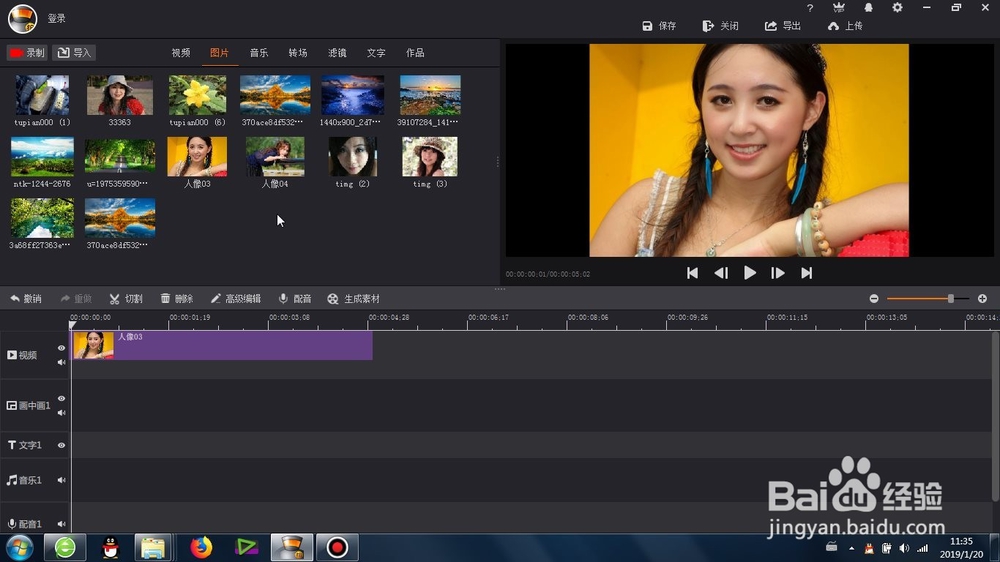
Task: Open File Explorer from the taskbar
Action: 153,547
